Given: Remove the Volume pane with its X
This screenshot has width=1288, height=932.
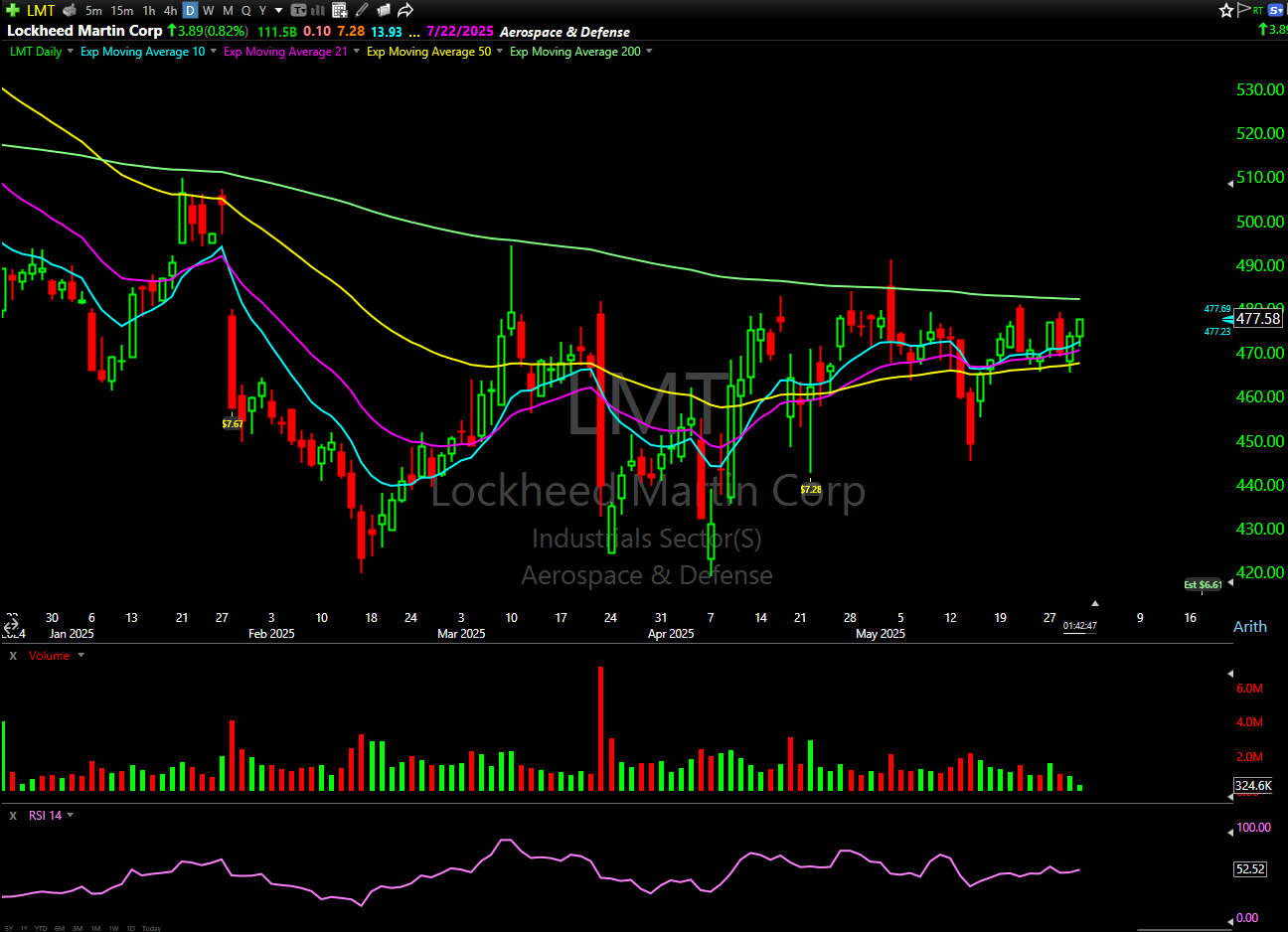Looking at the screenshot, I should click(x=13, y=656).
